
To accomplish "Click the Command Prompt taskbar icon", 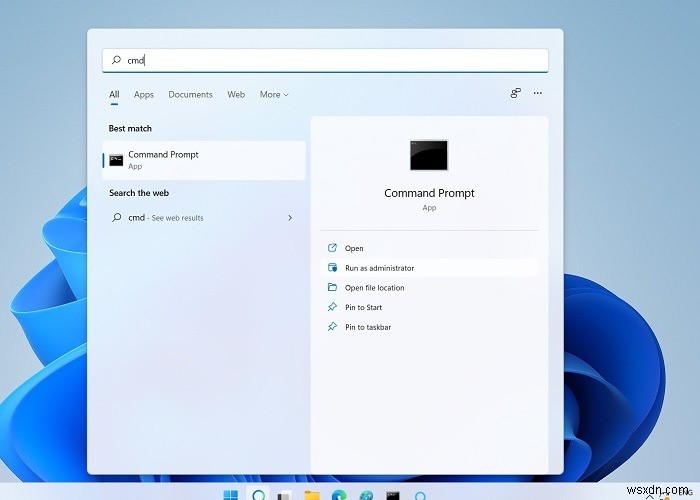I will pos(393,496).
